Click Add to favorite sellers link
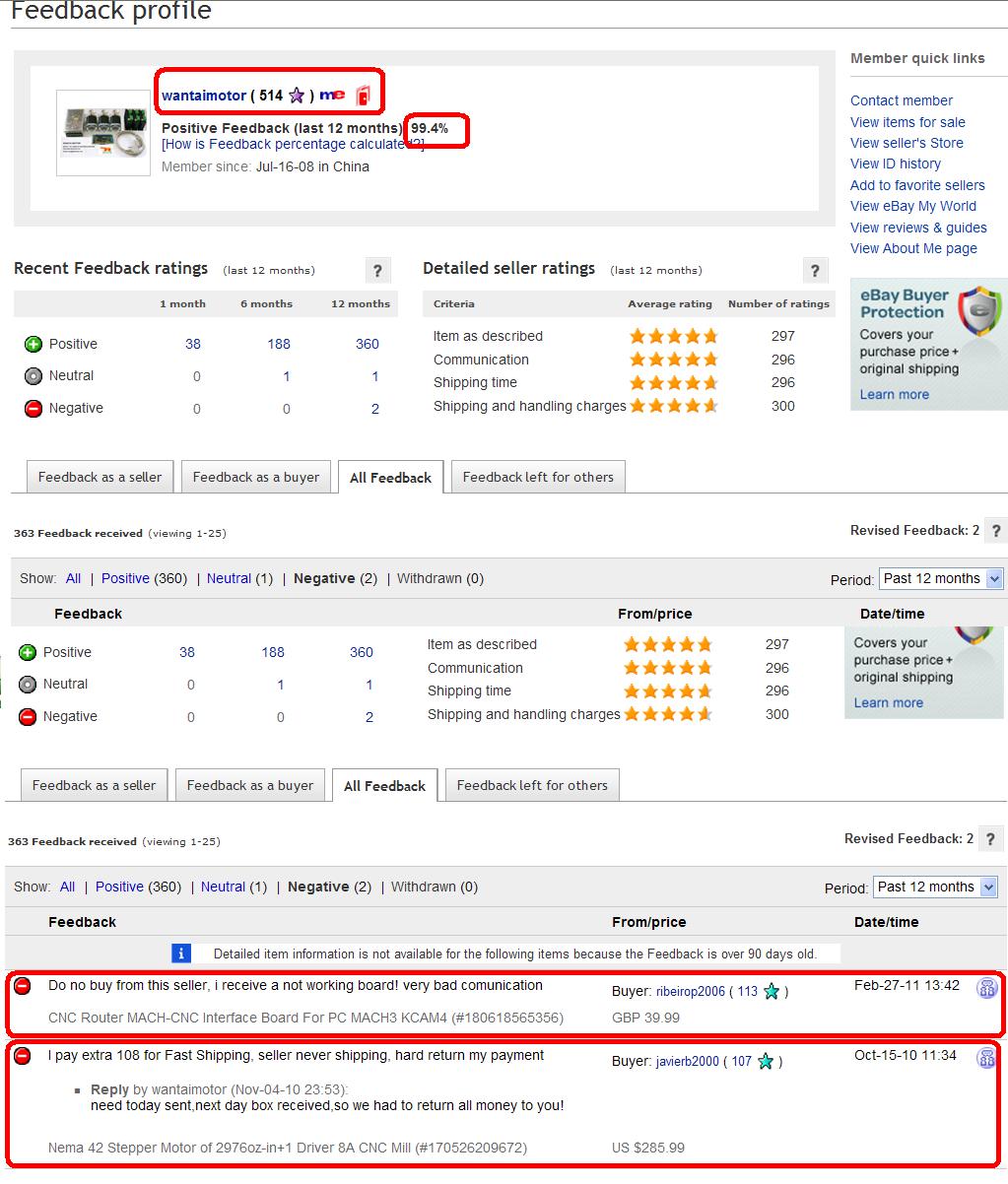The height and width of the screenshot is (1184, 1008). coord(917,185)
